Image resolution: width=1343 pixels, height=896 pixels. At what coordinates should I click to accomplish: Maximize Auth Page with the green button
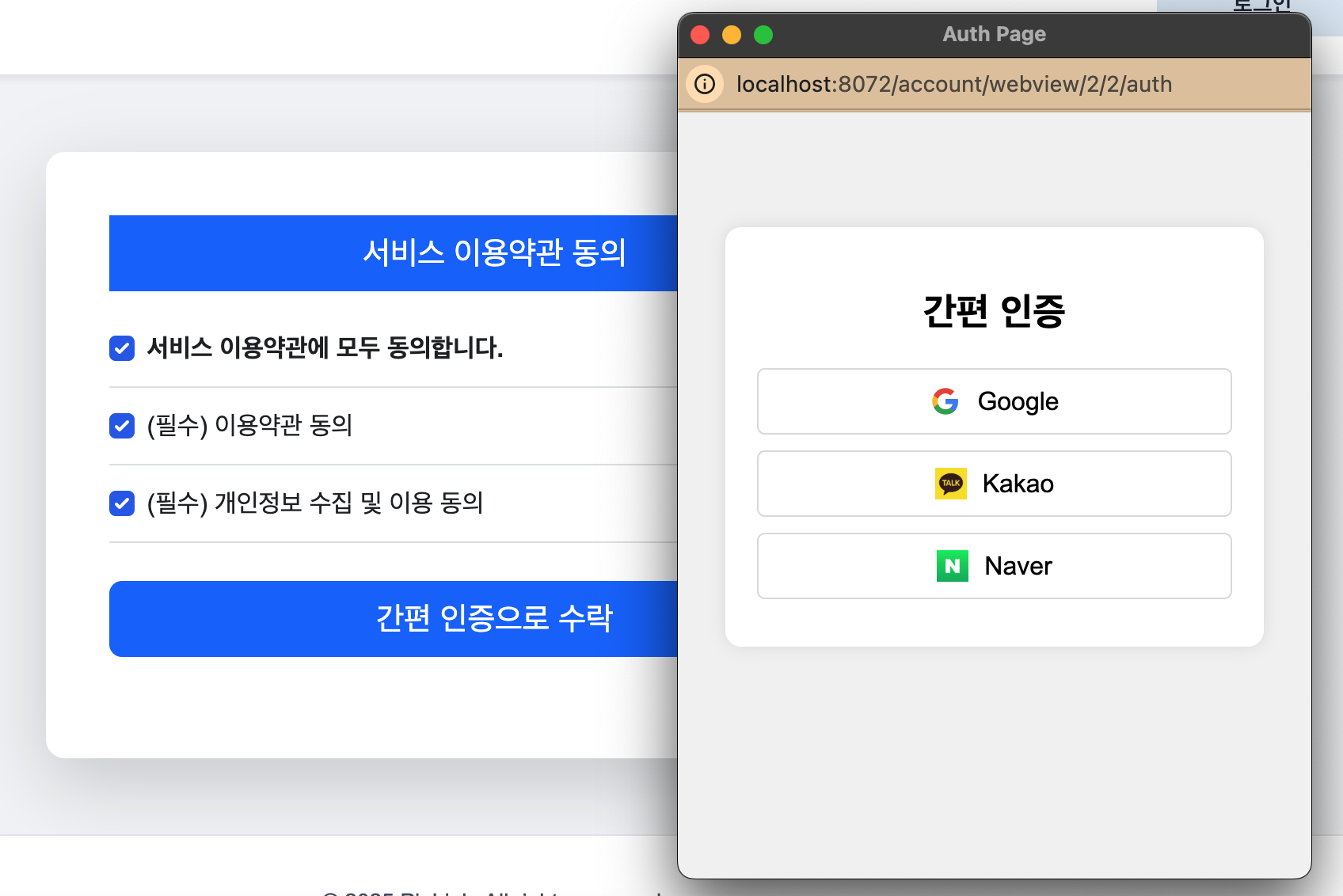tap(763, 35)
